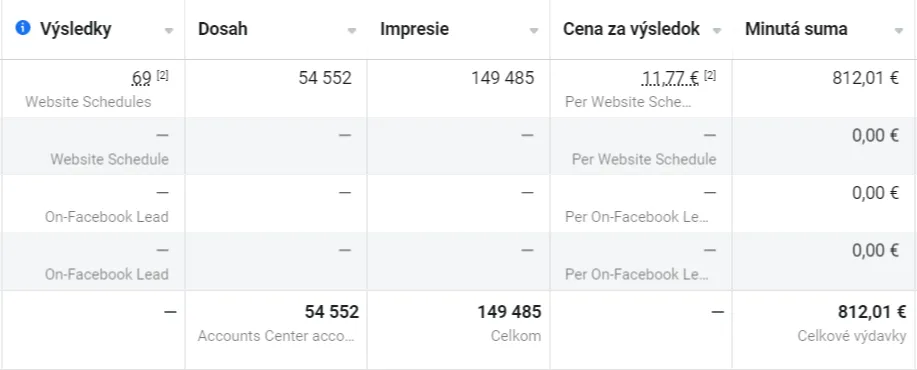Sort by Cena za výsledok header
The height and width of the screenshot is (370, 917).
tap(631, 29)
